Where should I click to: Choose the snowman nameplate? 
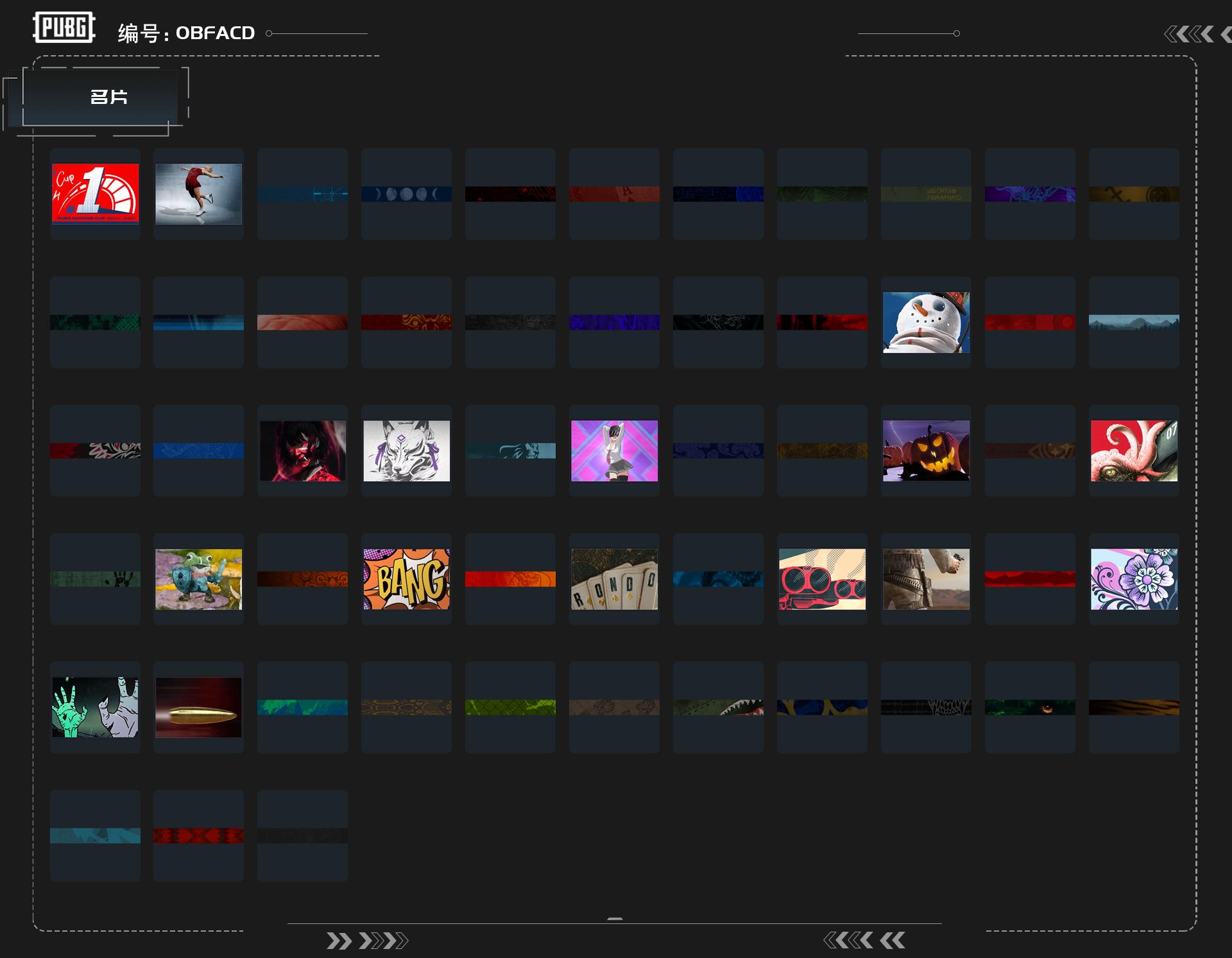(x=926, y=322)
